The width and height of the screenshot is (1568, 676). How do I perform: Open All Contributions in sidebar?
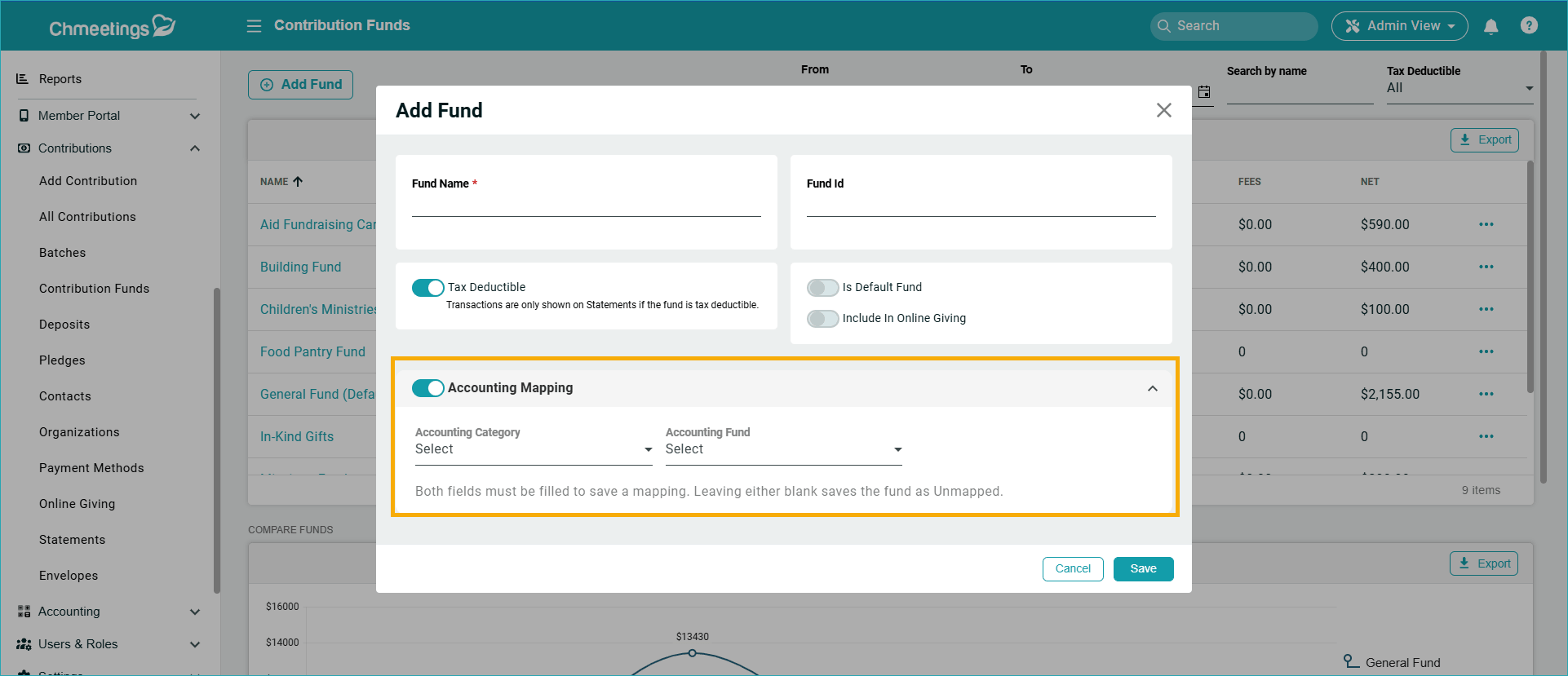click(x=87, y=217)
